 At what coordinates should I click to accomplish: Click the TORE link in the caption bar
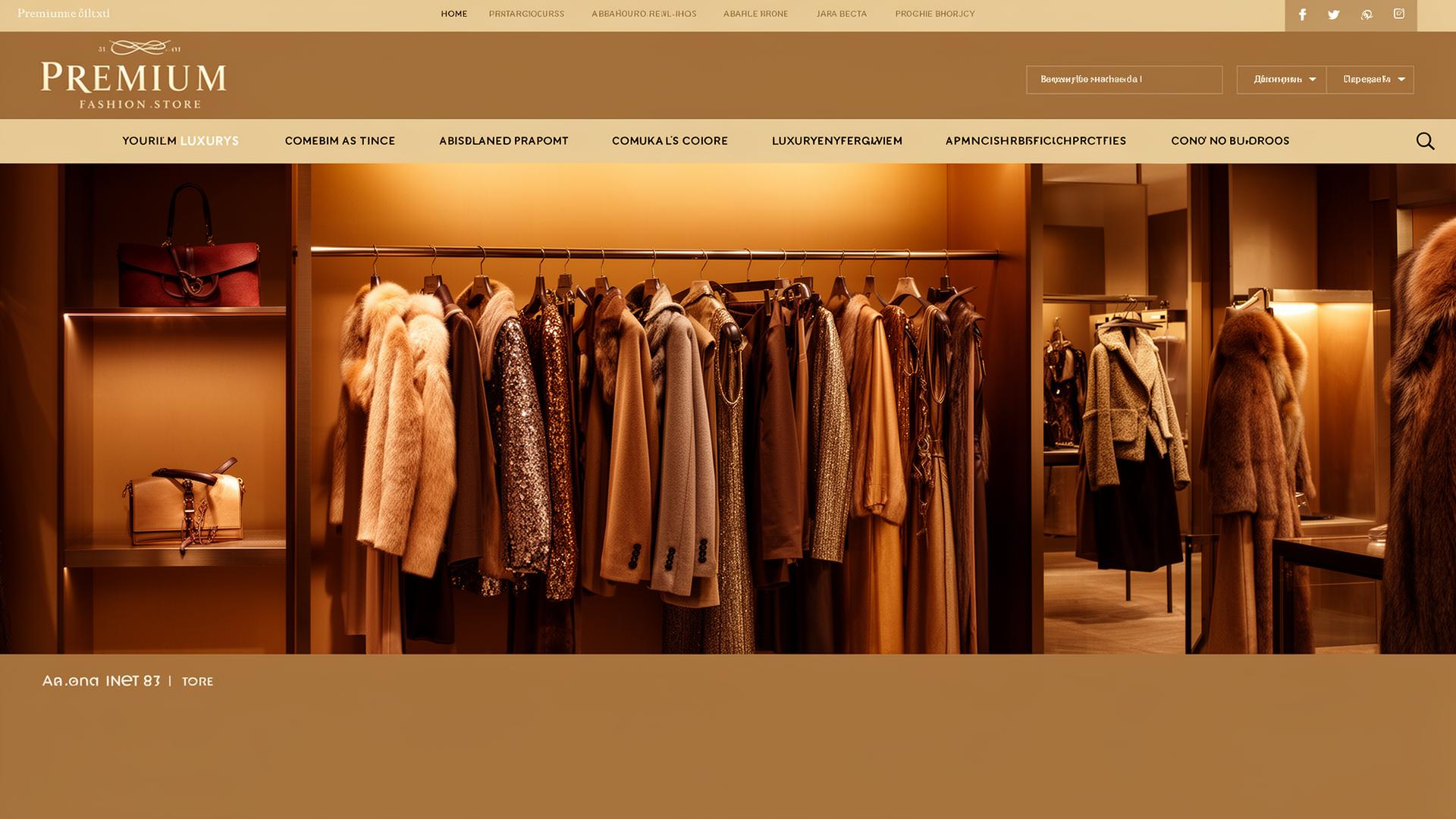198,681
